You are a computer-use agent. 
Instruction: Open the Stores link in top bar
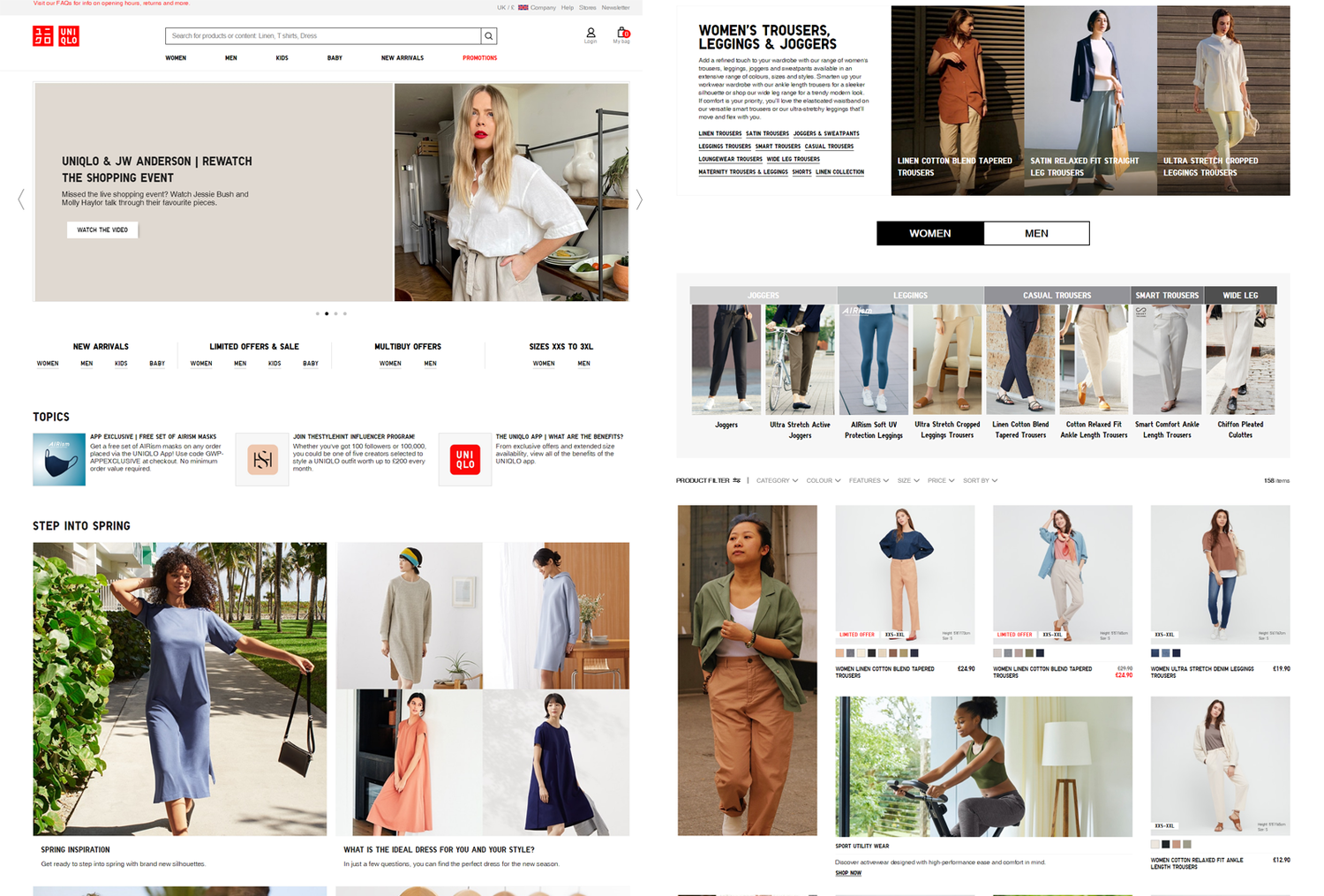click(587, 8)
